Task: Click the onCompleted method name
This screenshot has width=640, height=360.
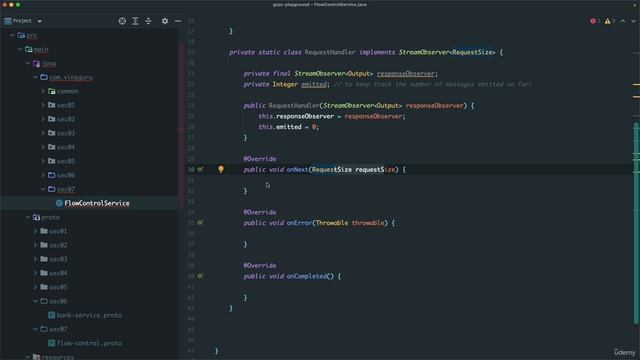Action: (x=307, y=276)
